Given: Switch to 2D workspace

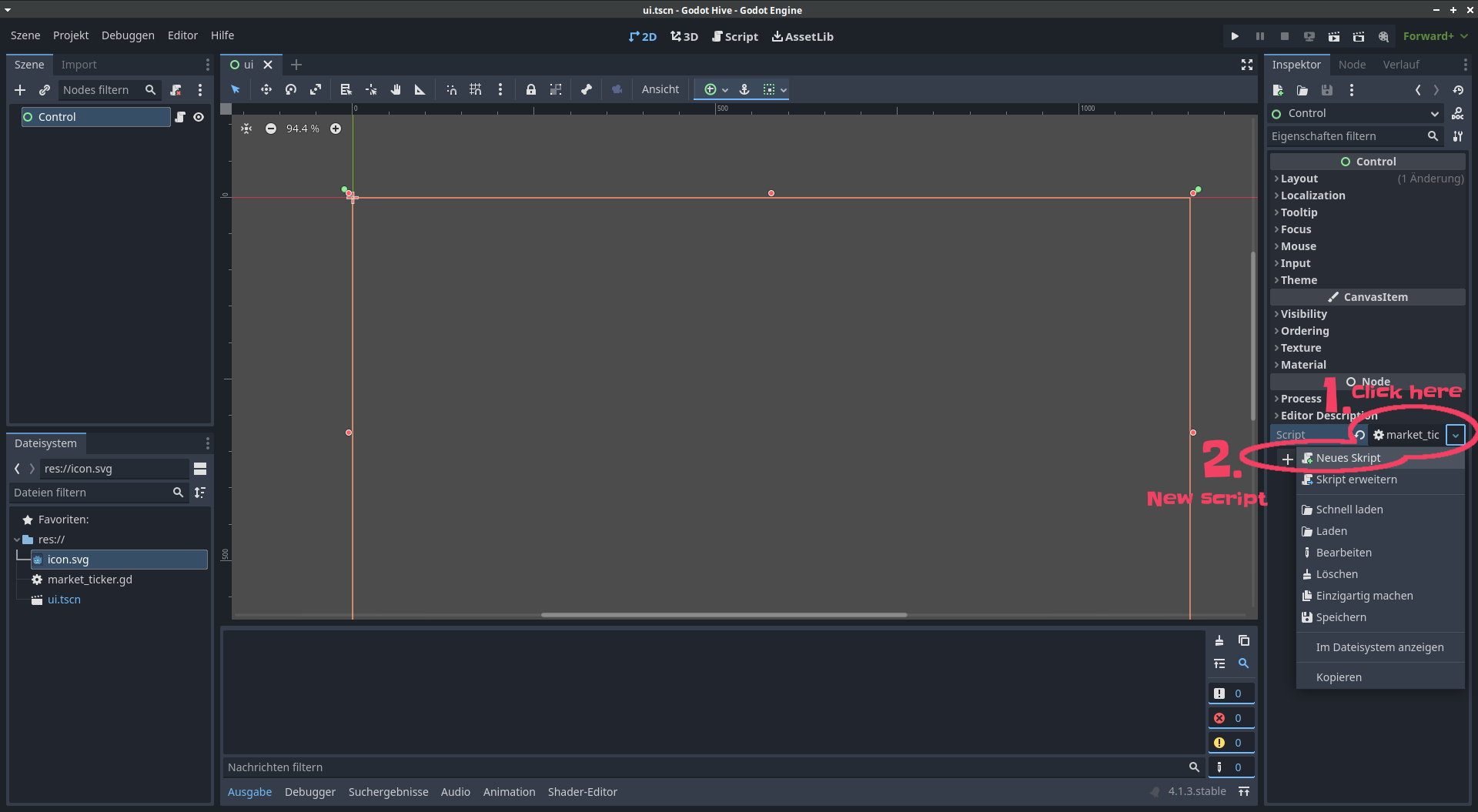Looking at the screenshot, I should point(643,36).
